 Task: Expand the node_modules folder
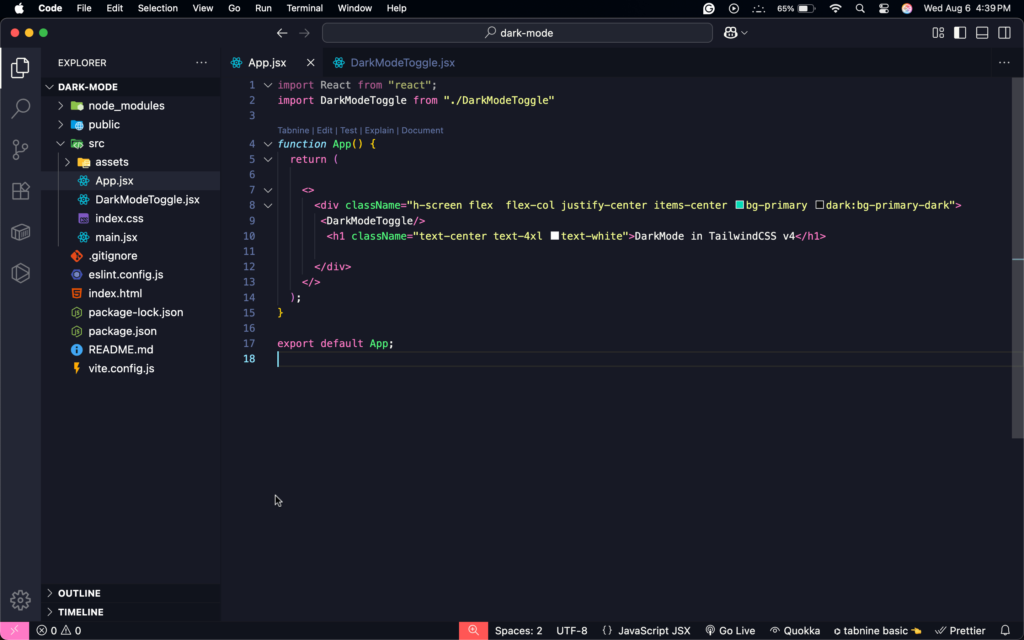click(x=126, y=106)
